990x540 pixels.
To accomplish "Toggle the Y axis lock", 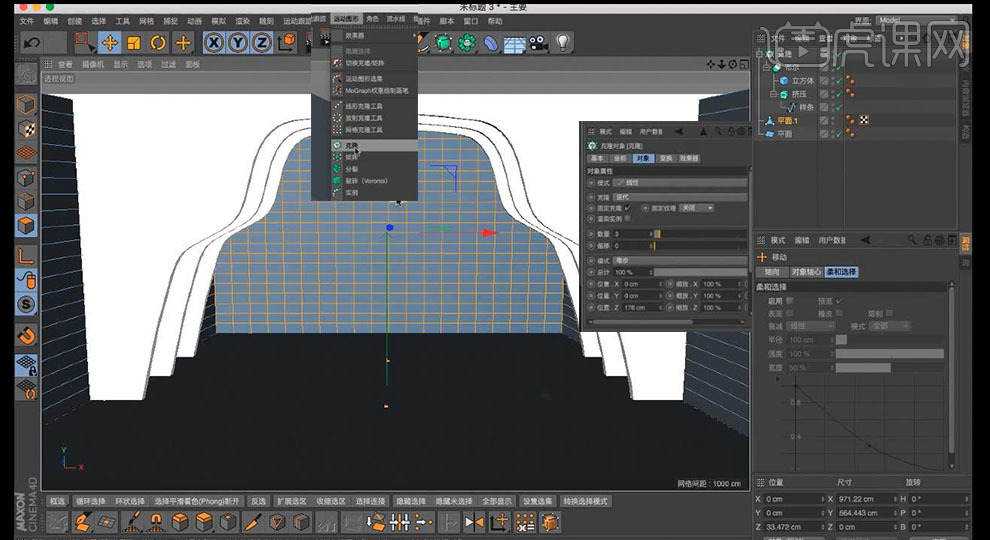I will pos(238,43).
